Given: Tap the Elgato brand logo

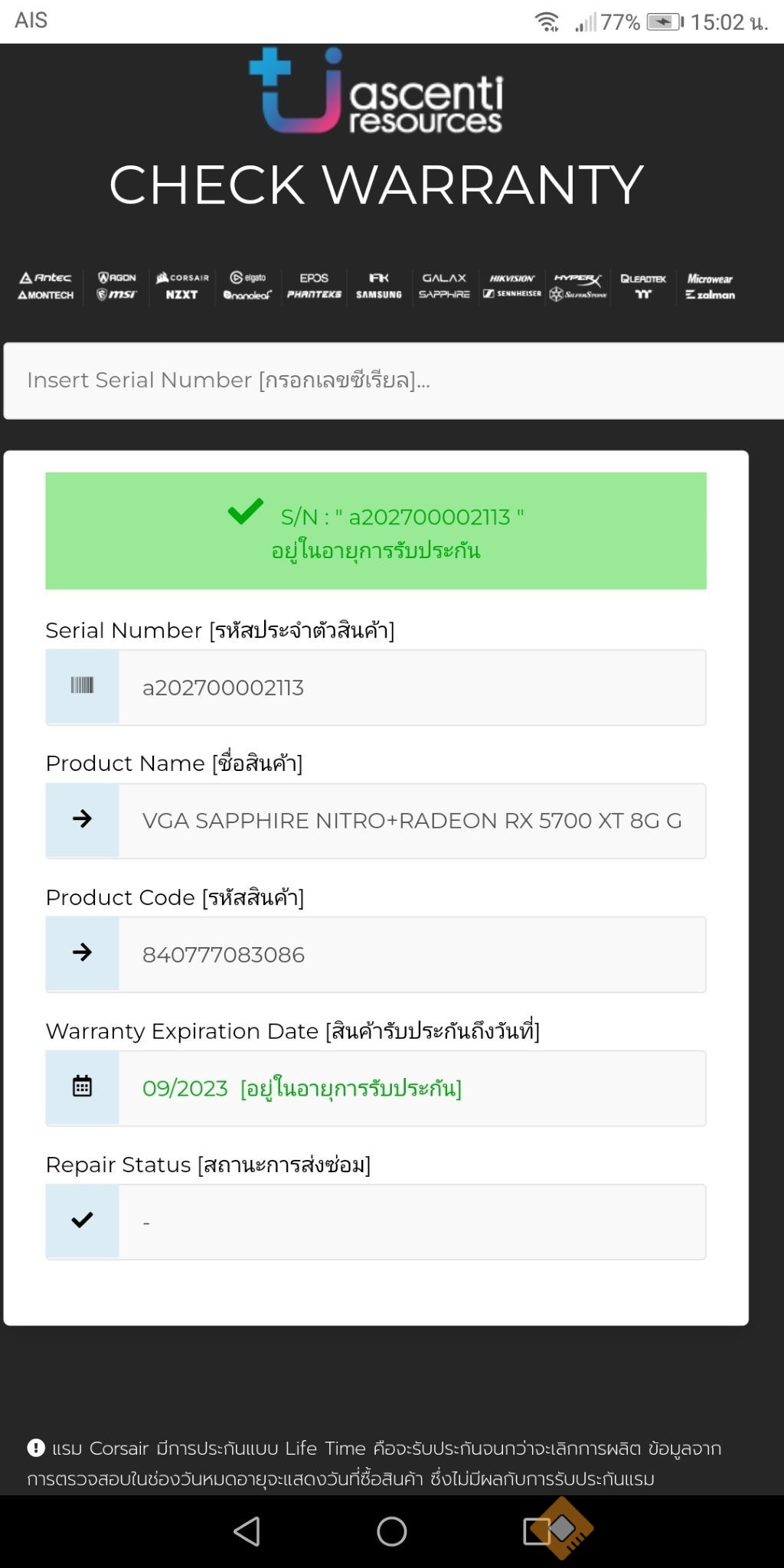Looking at the screenshot, I should click(x=248, y=278).
